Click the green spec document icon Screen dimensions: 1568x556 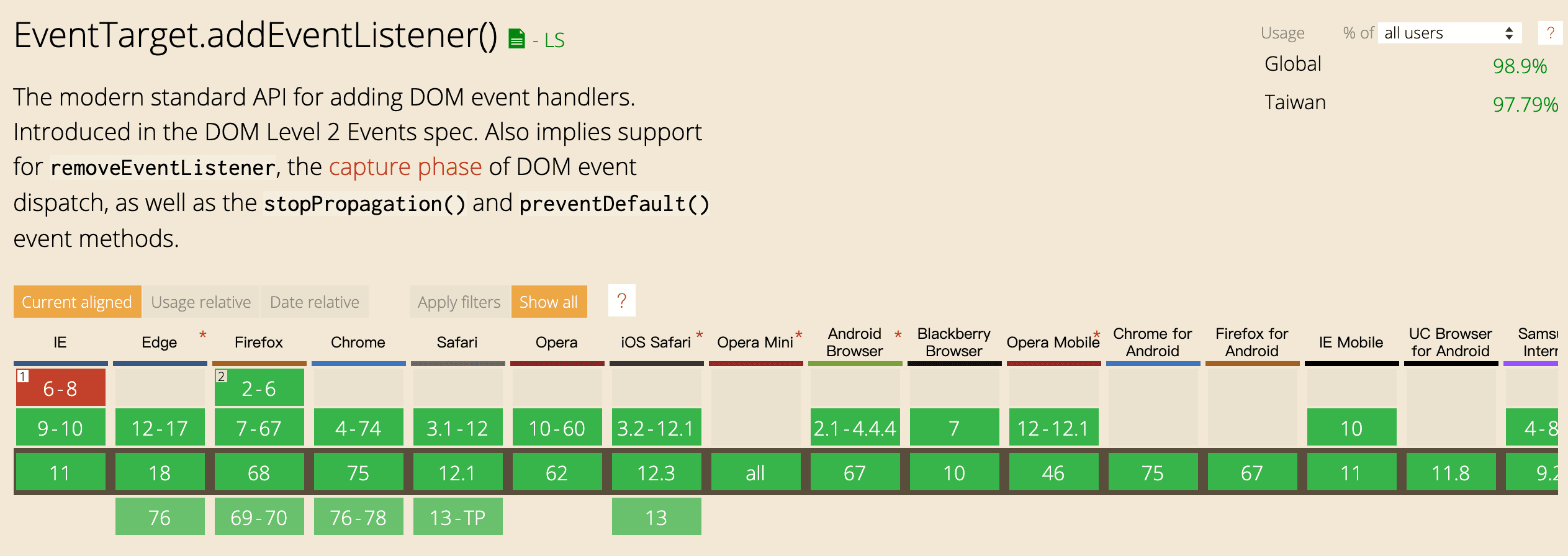(x=516, y=39)
